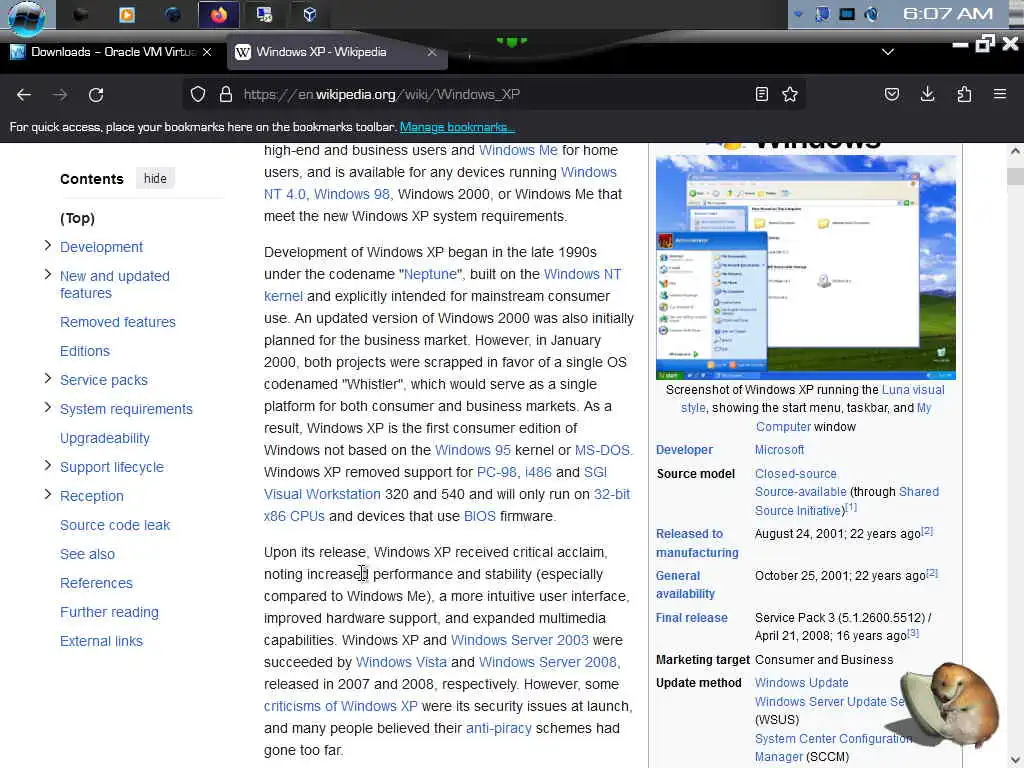
Task: Expand the System requirements chevron
Action: (48, 408)
